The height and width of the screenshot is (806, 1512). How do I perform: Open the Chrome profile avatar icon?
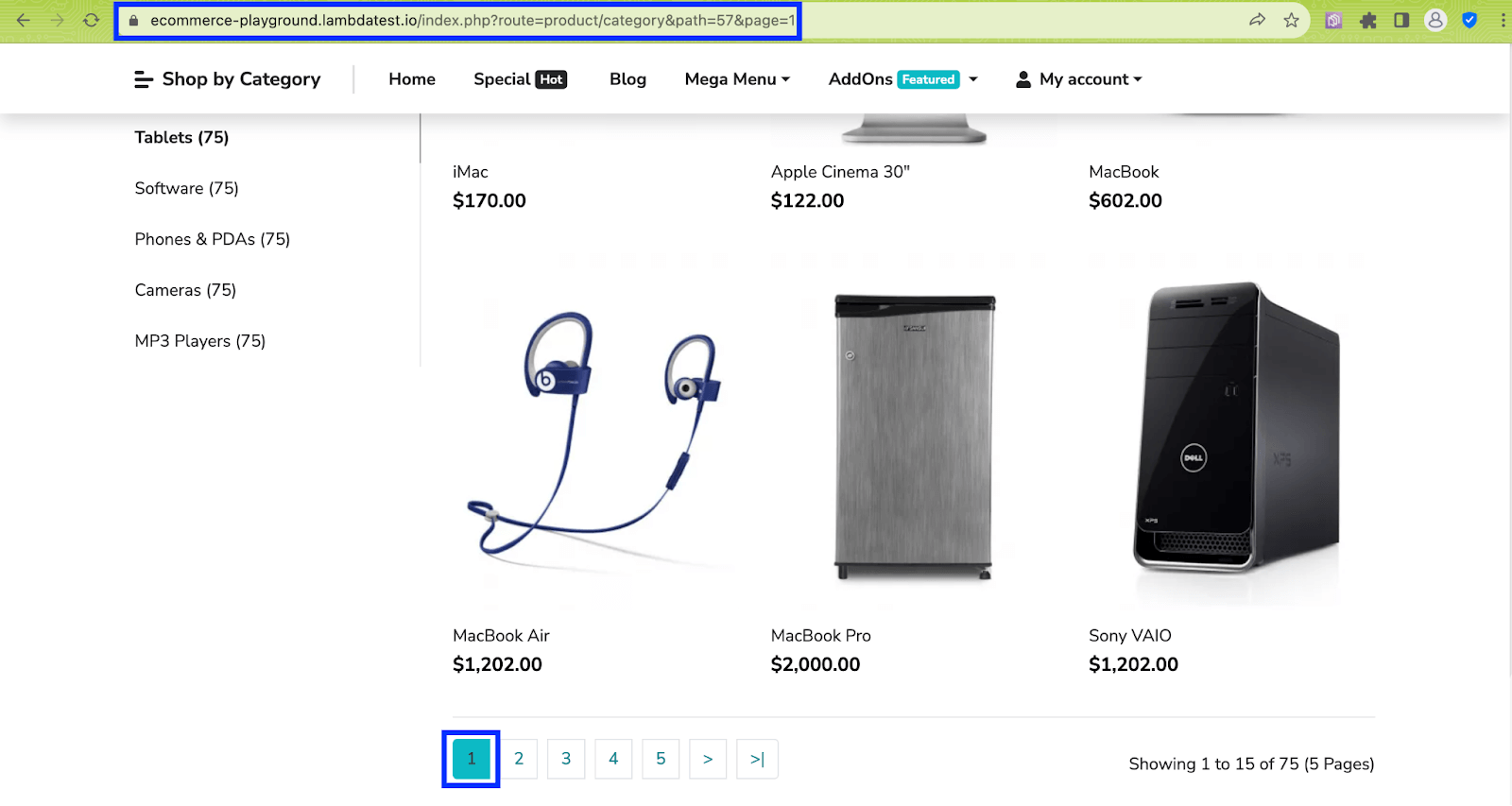click(1435, 20)
